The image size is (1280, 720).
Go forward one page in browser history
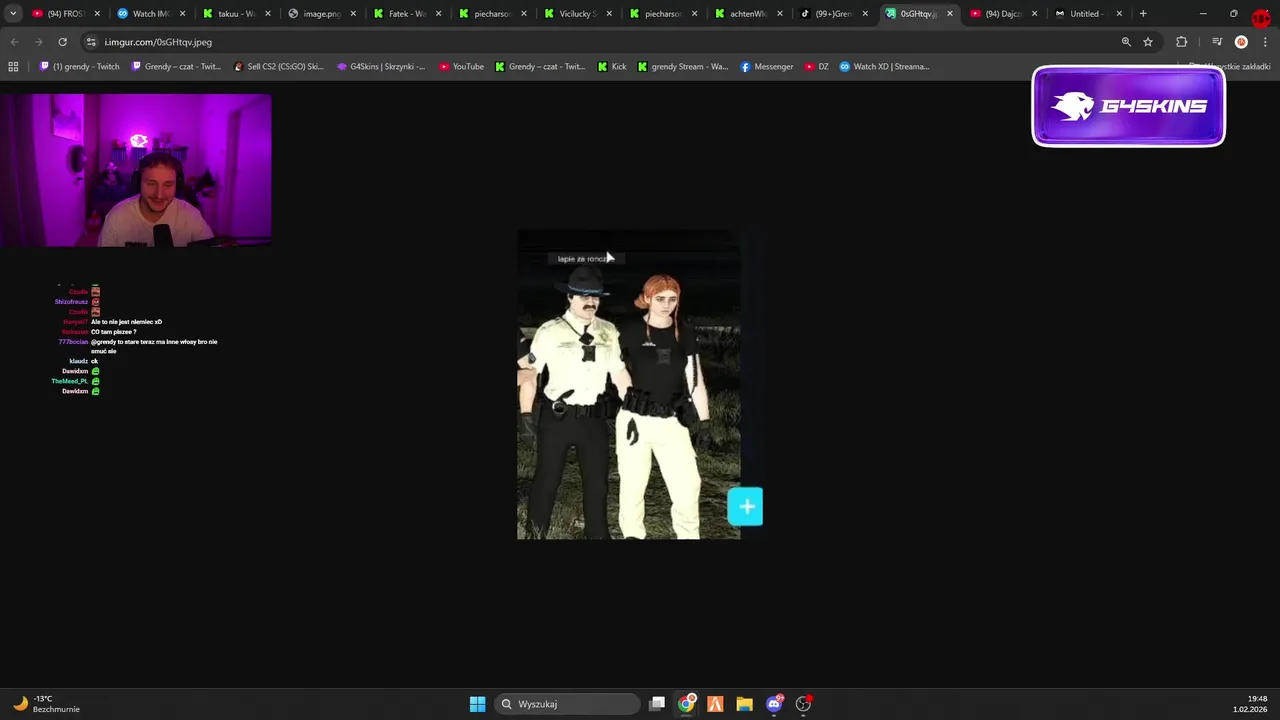[x=38, y=42]
